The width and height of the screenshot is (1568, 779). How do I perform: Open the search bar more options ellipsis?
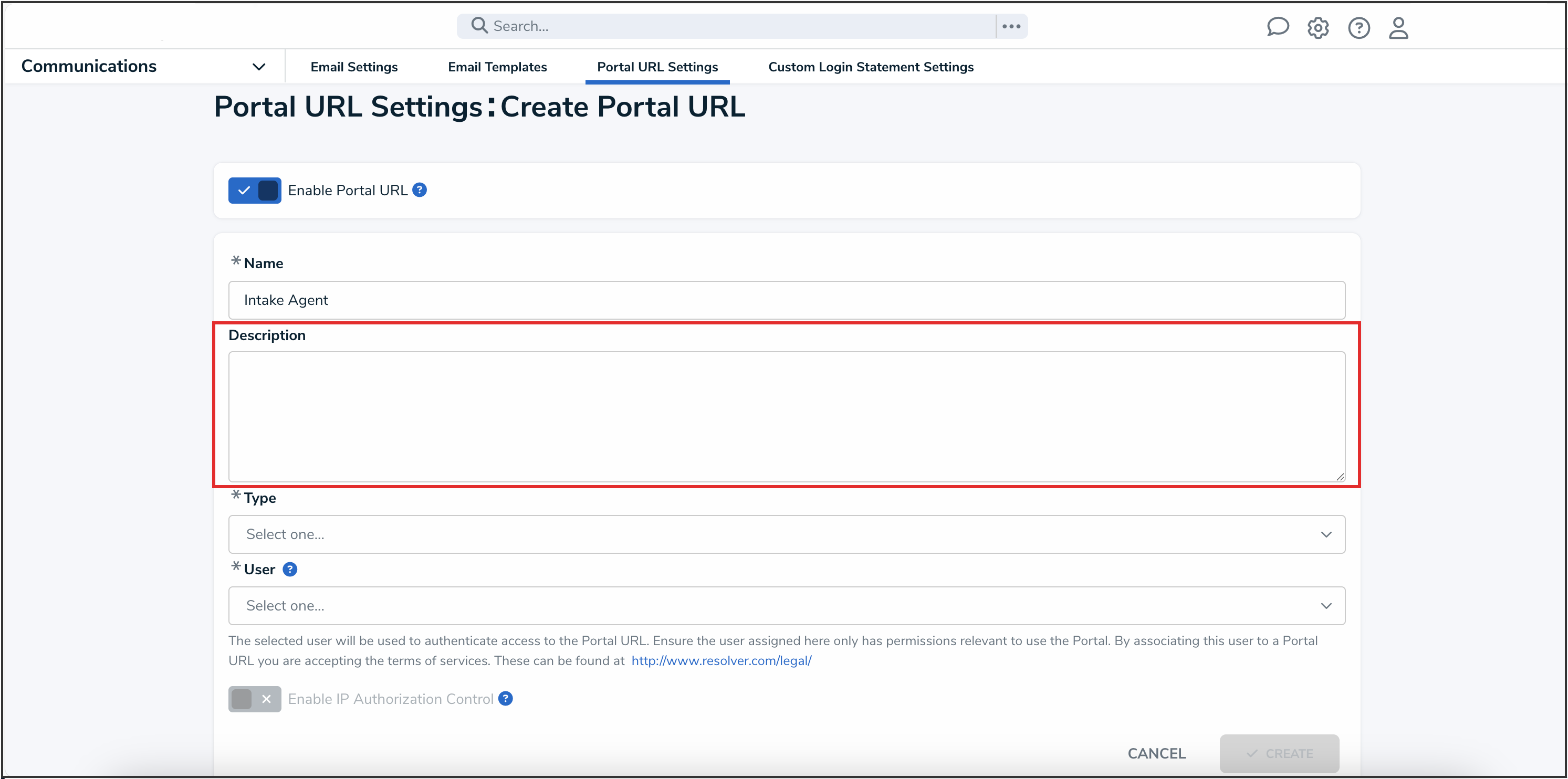(1011, 26)
